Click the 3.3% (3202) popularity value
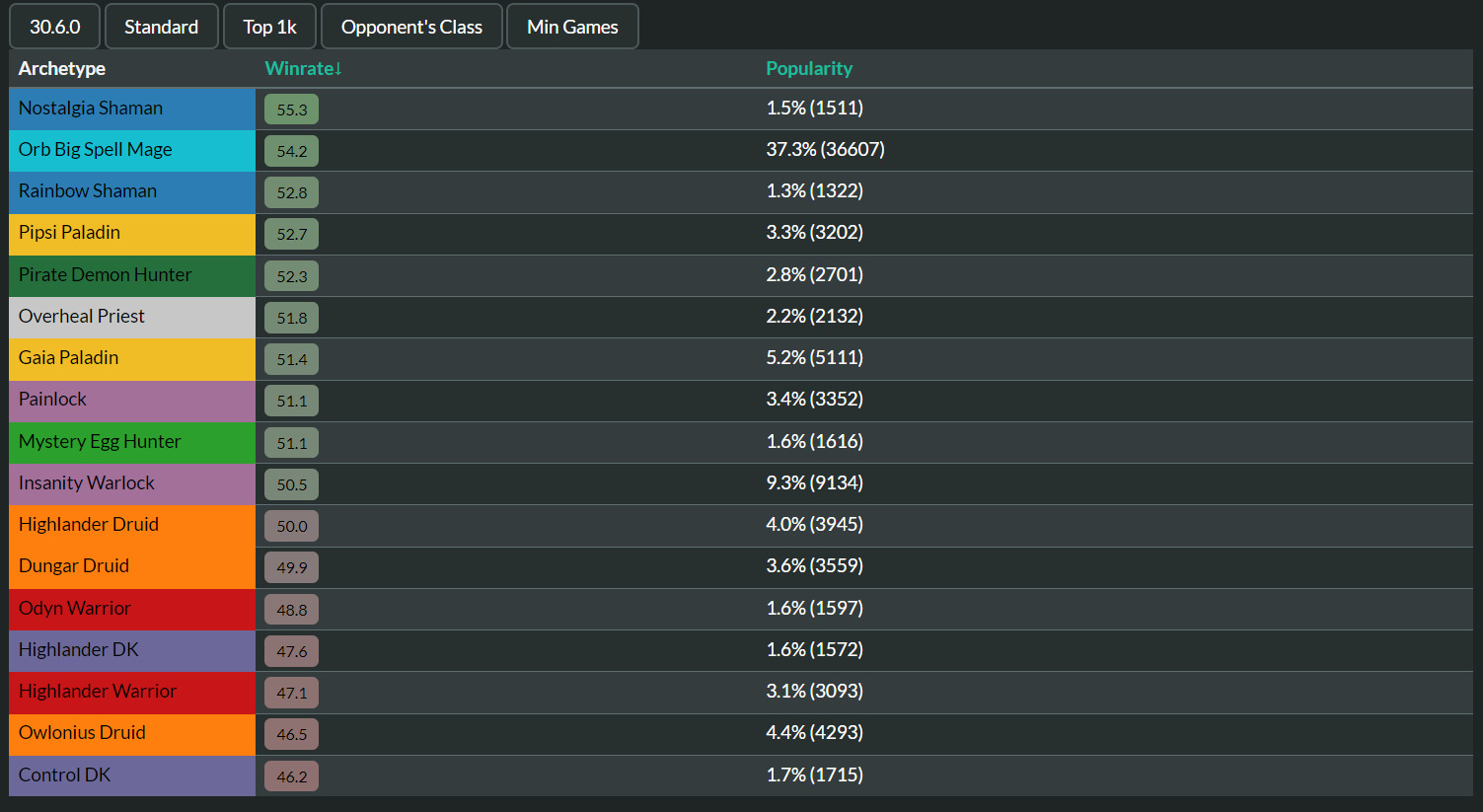Image resolution: width=1483 pixels, height=812 pixels. (x=815, y=232)
